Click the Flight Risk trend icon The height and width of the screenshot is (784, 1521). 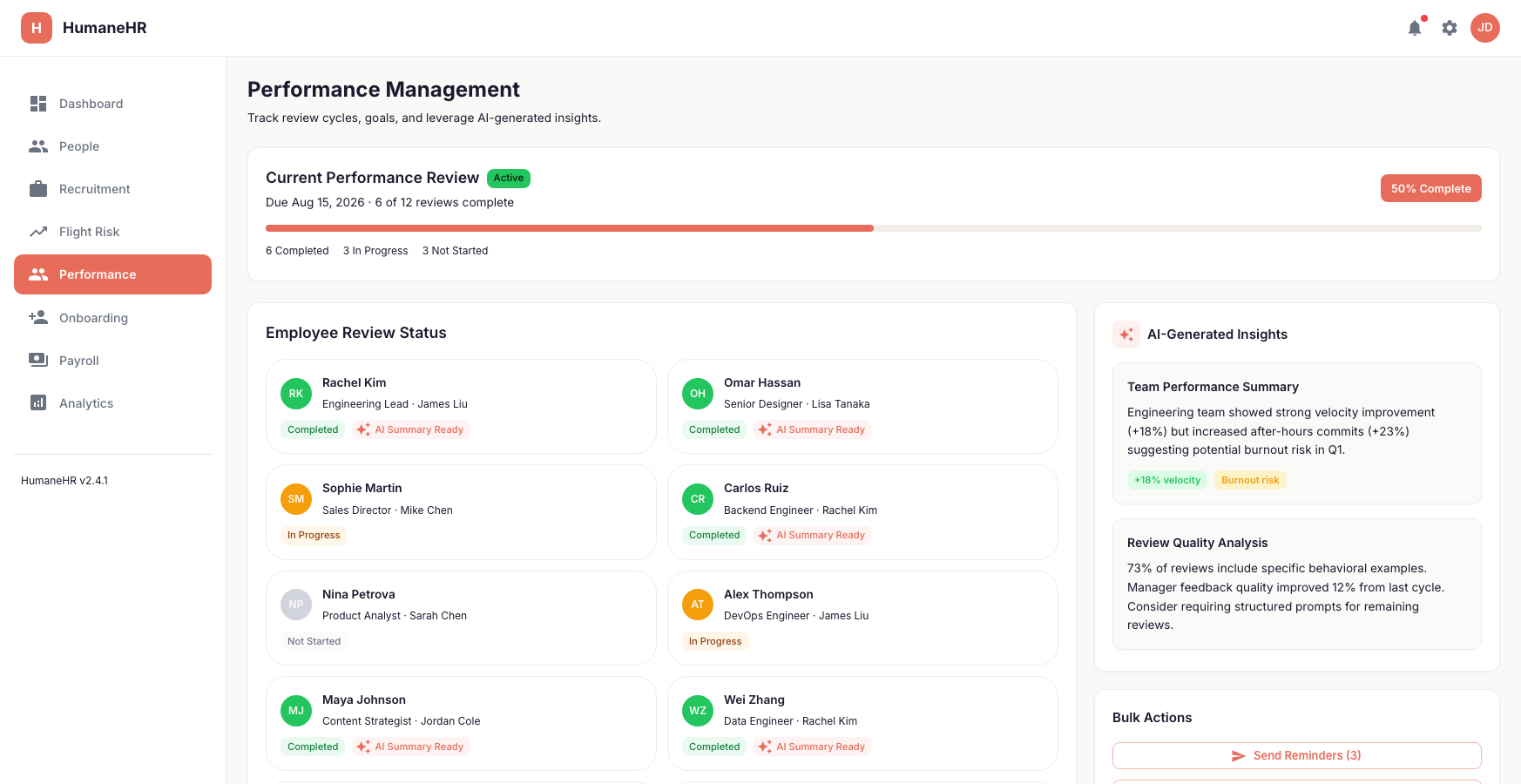click(x=38, y=232)
